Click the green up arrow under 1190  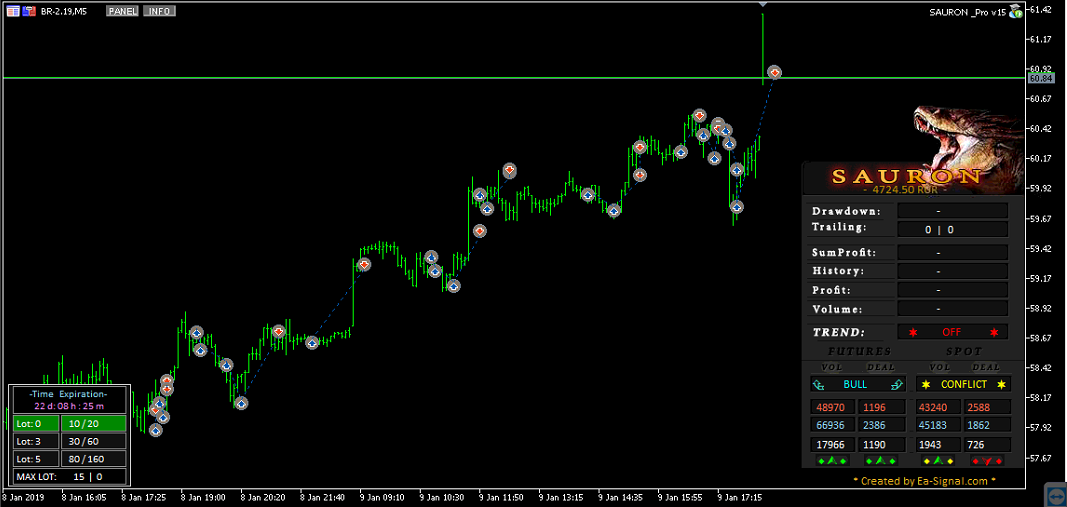pos(881,461)
